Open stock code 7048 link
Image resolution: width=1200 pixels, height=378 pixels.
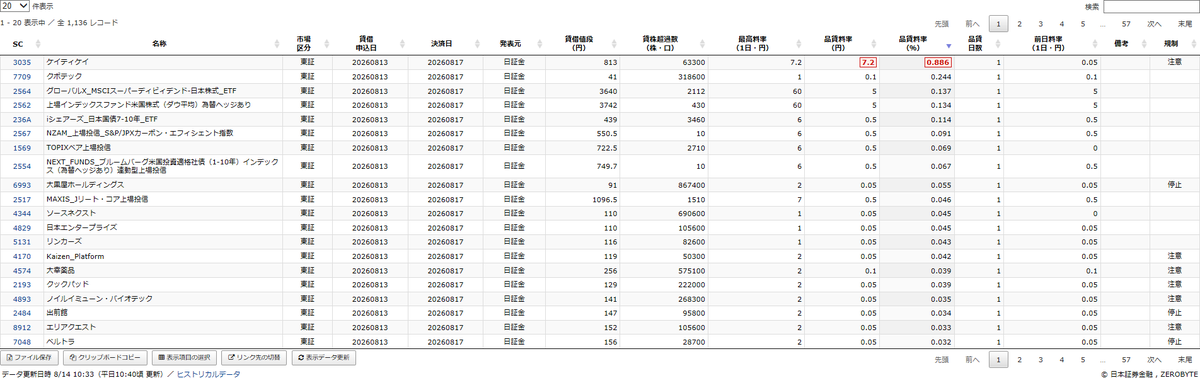[x=22, y=341]
